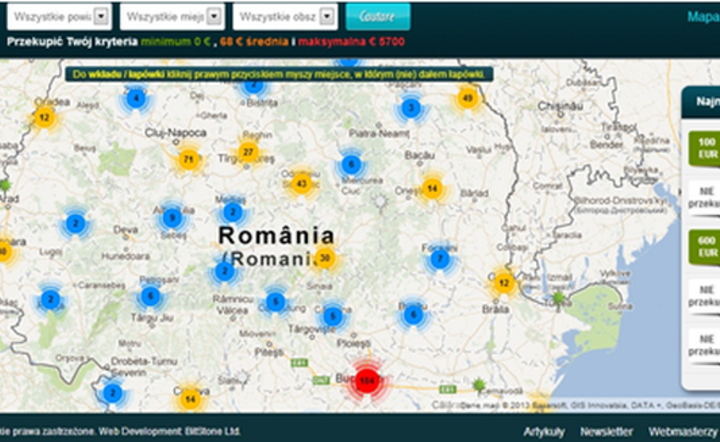Click the Cautare search button

click(377, 17)
